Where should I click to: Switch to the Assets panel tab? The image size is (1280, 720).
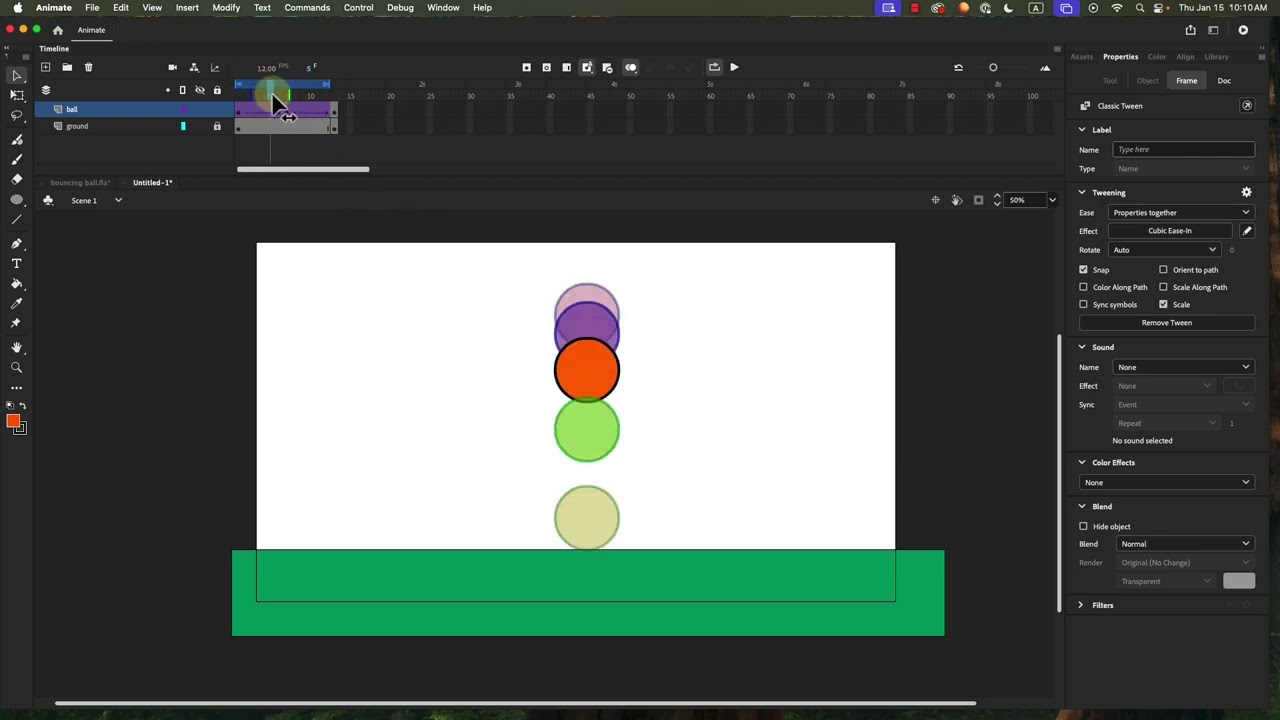1082,57
